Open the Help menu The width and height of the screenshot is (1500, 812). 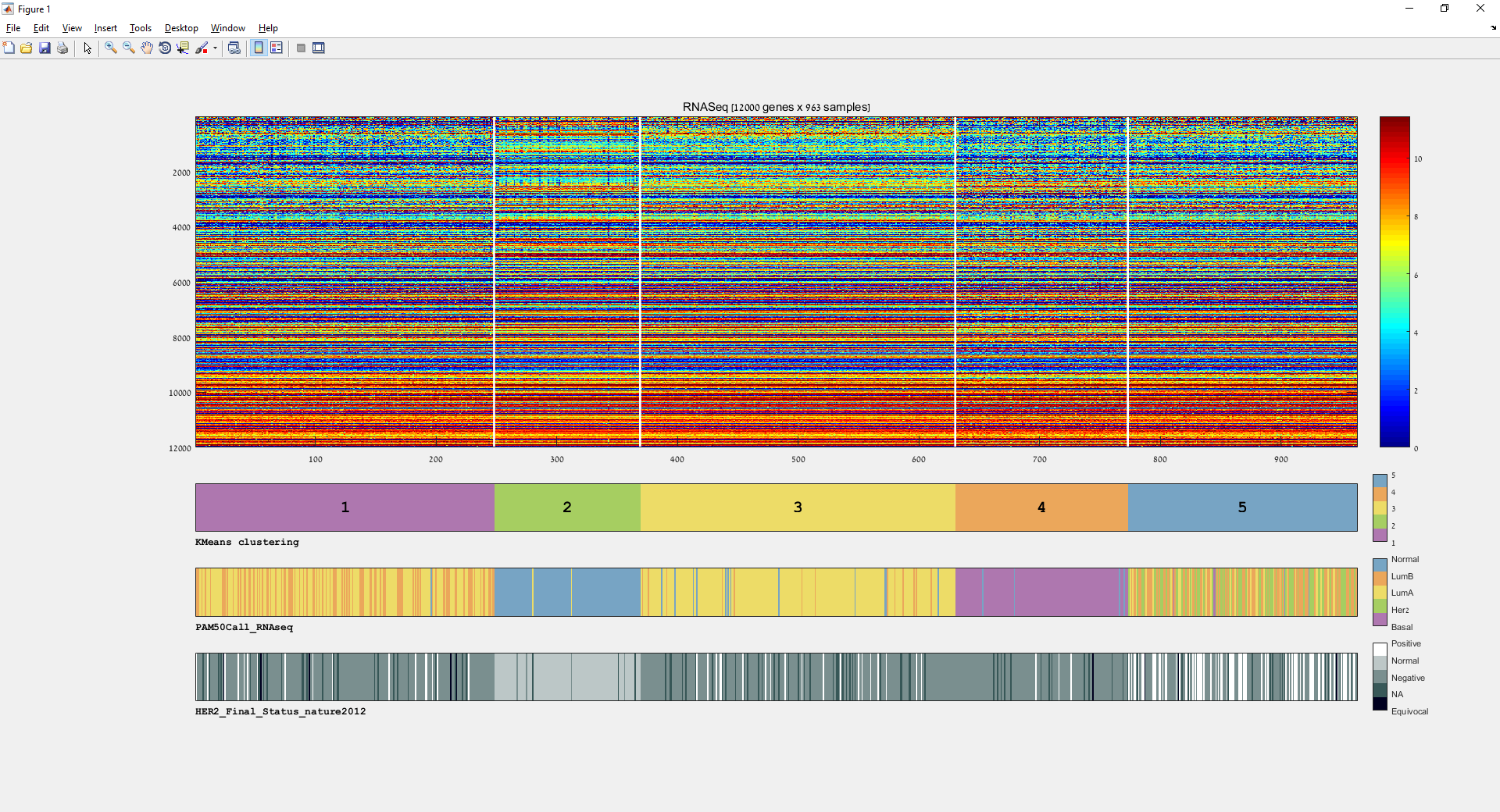point(268,28)
